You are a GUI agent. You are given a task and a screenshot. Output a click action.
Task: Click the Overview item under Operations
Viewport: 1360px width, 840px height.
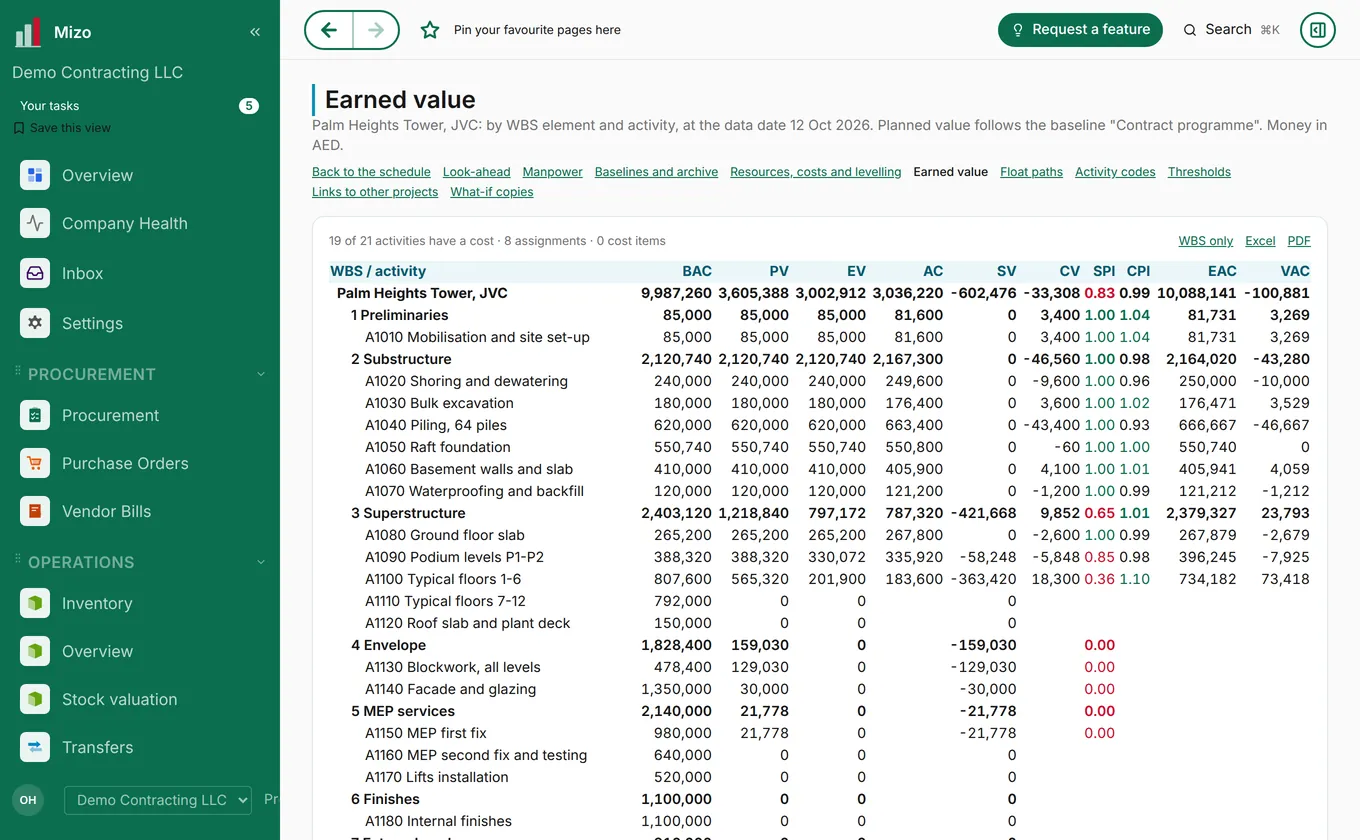(x=140, y=651)
